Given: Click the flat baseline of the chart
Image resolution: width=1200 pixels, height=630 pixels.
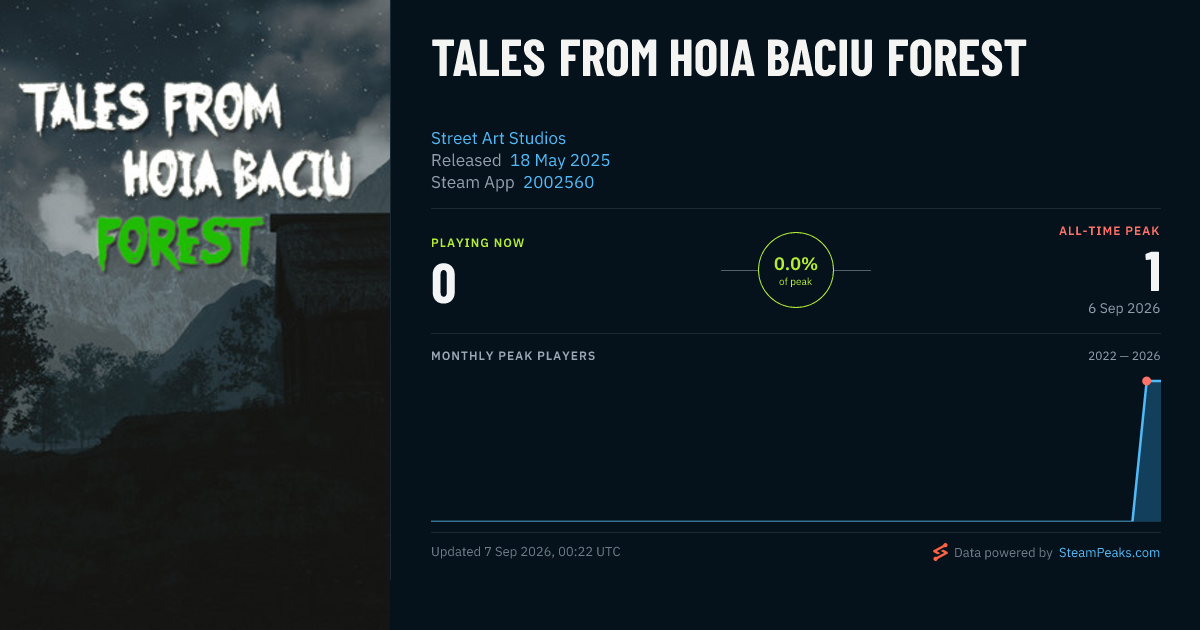Looking at the screenshot, I should coord(780,520).
